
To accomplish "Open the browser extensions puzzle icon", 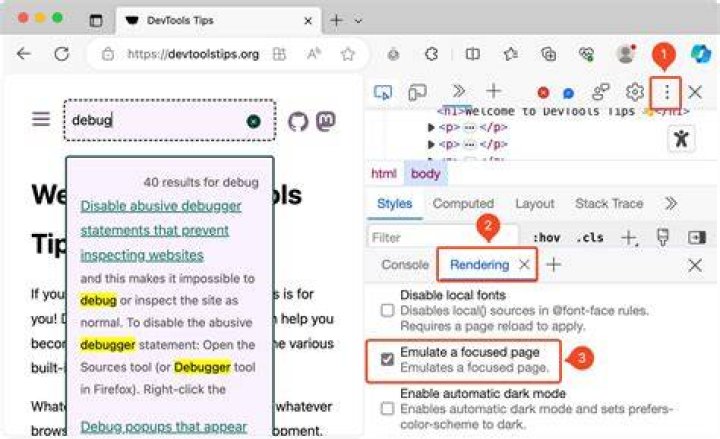I will click(431, 54).
